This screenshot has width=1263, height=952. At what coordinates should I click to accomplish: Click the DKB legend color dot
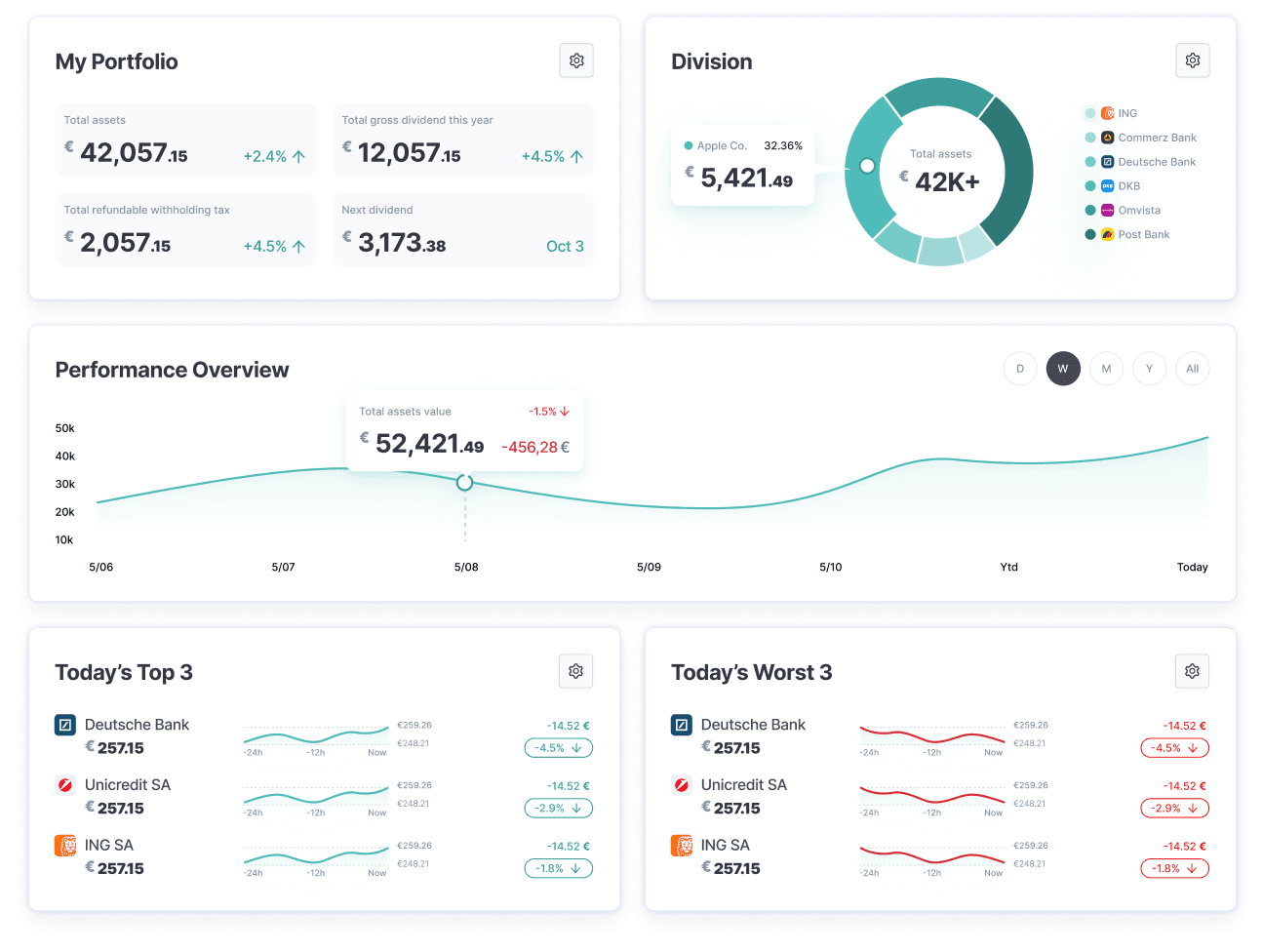pos(1090,186)
